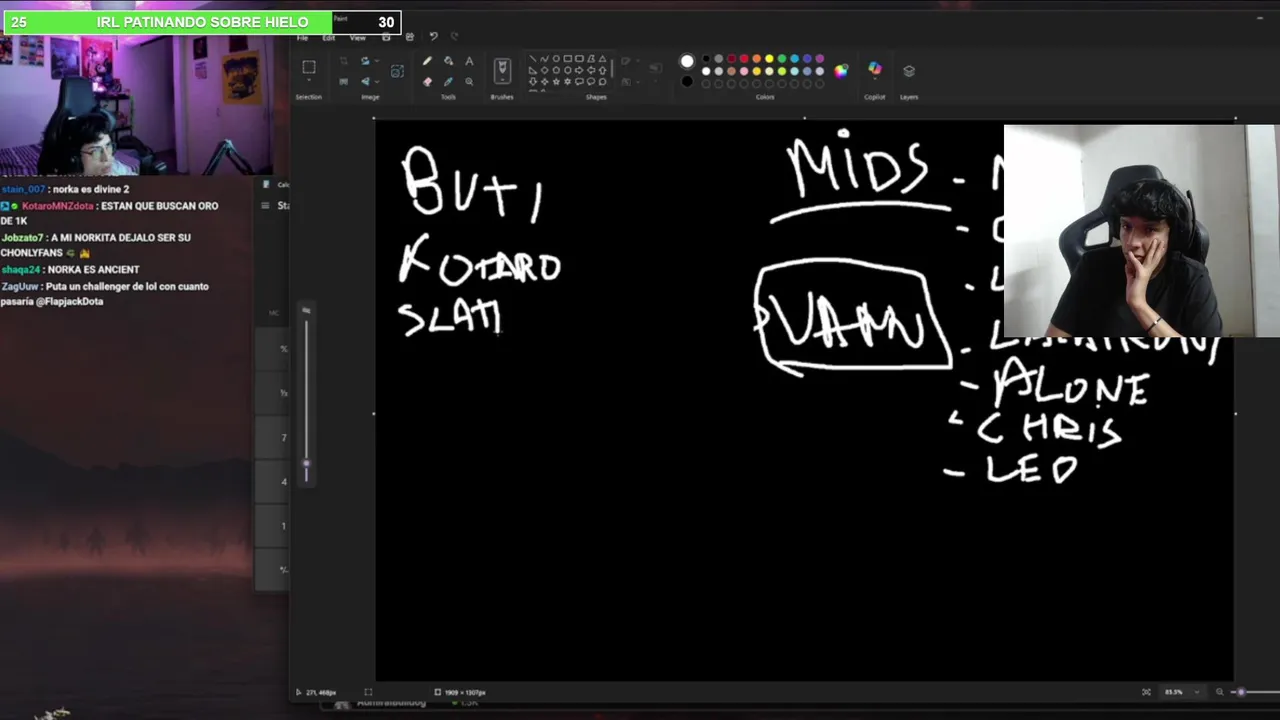Click the Crop icon in Image group
This screenshot has width=1280, height=720.
[x=343, y=61]
